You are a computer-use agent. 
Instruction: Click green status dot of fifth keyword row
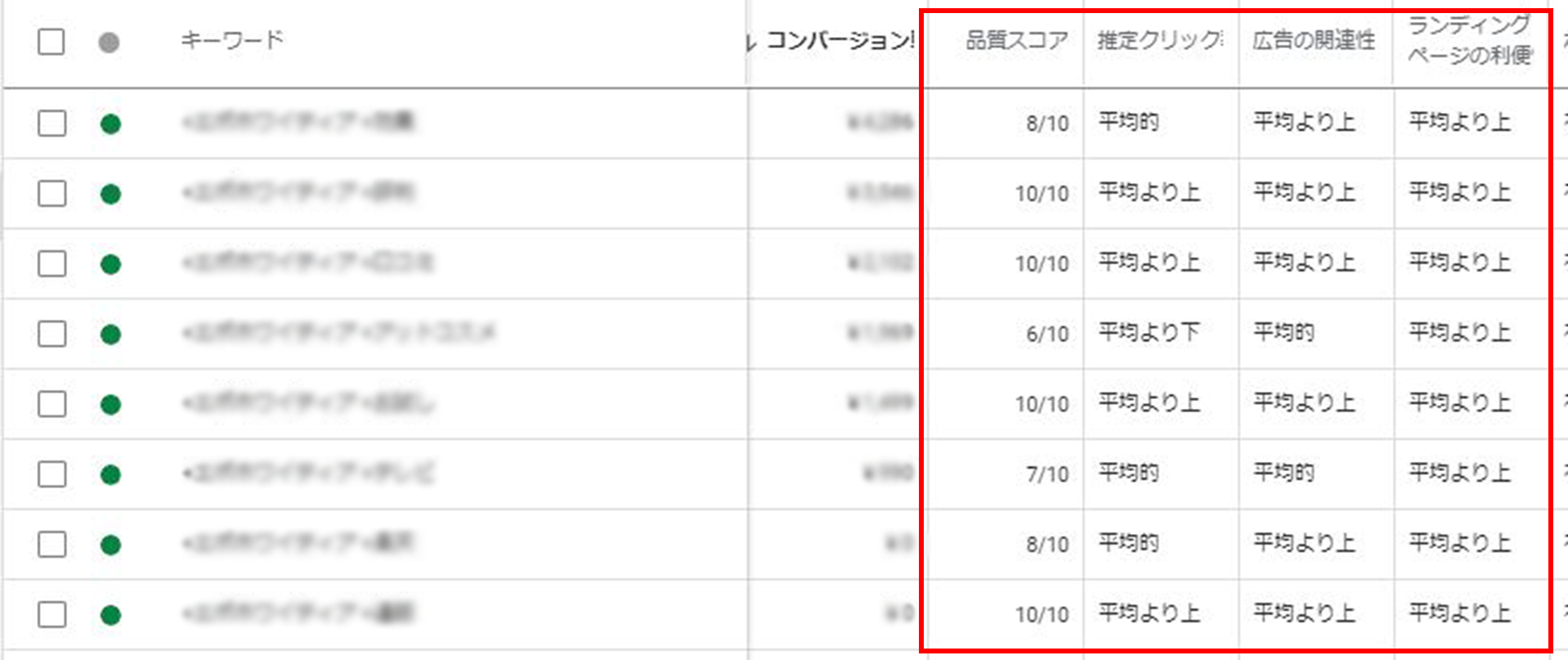tap(110, 405)
